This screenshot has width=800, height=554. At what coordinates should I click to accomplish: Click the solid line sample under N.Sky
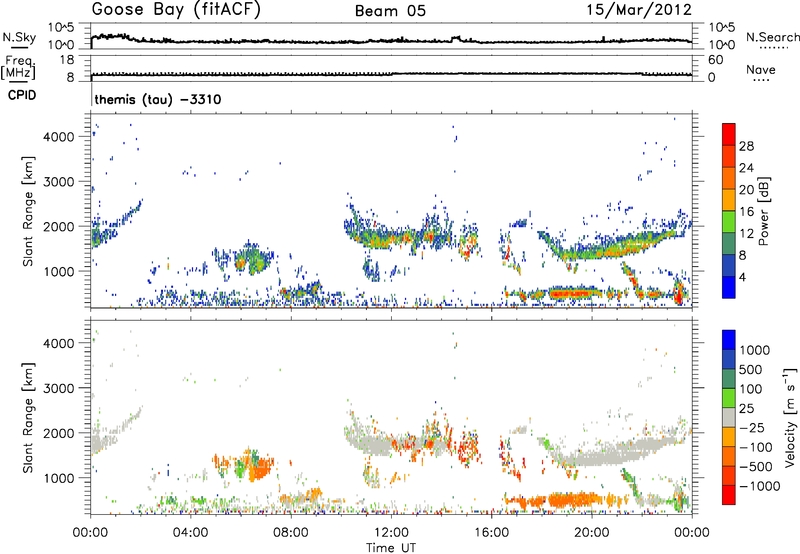[x=19, y=47]
